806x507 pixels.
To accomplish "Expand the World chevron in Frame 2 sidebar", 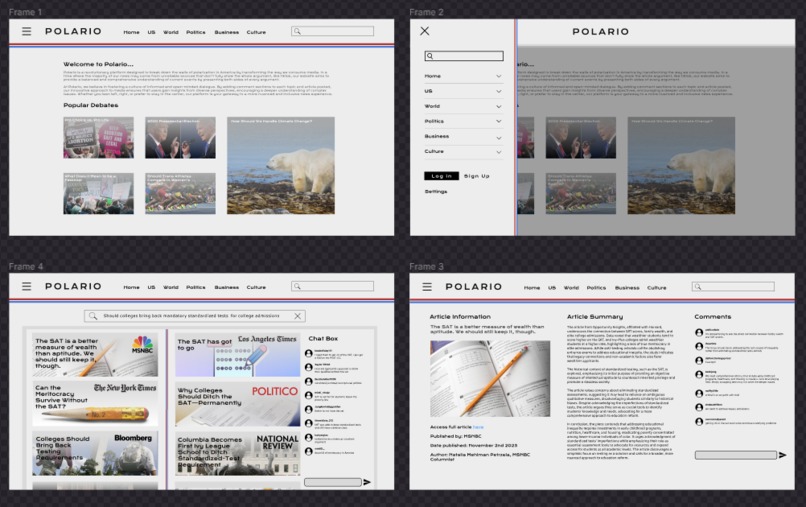I will 499,106.
